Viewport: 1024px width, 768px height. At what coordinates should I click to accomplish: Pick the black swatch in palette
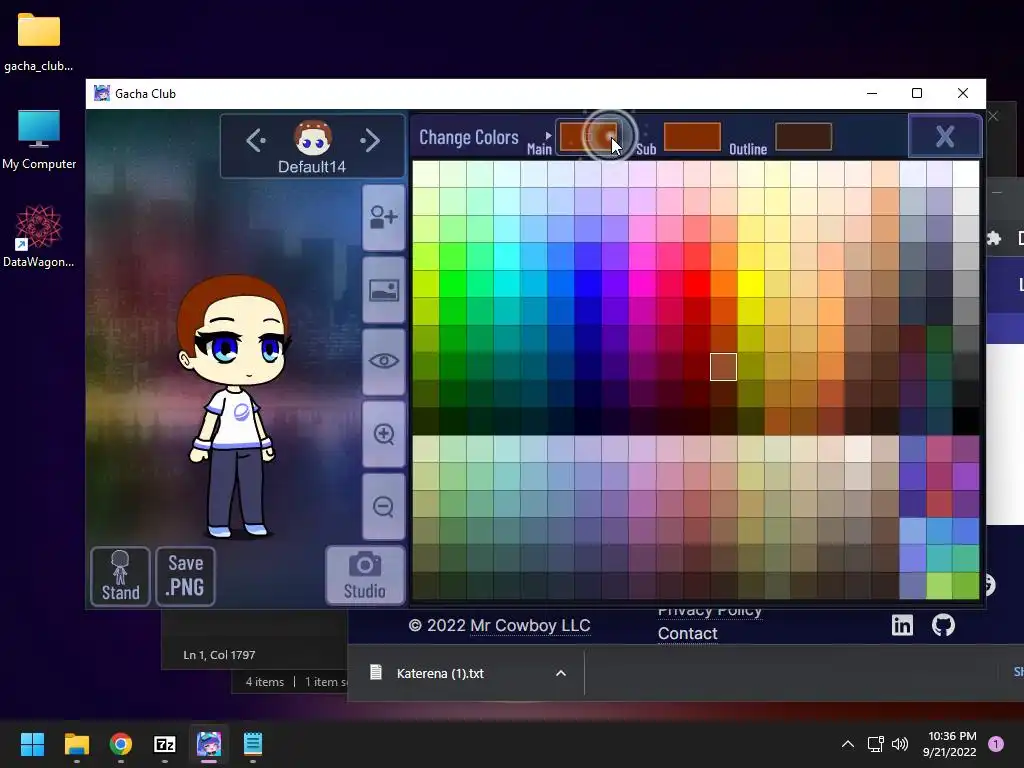(x=966, y=421)
